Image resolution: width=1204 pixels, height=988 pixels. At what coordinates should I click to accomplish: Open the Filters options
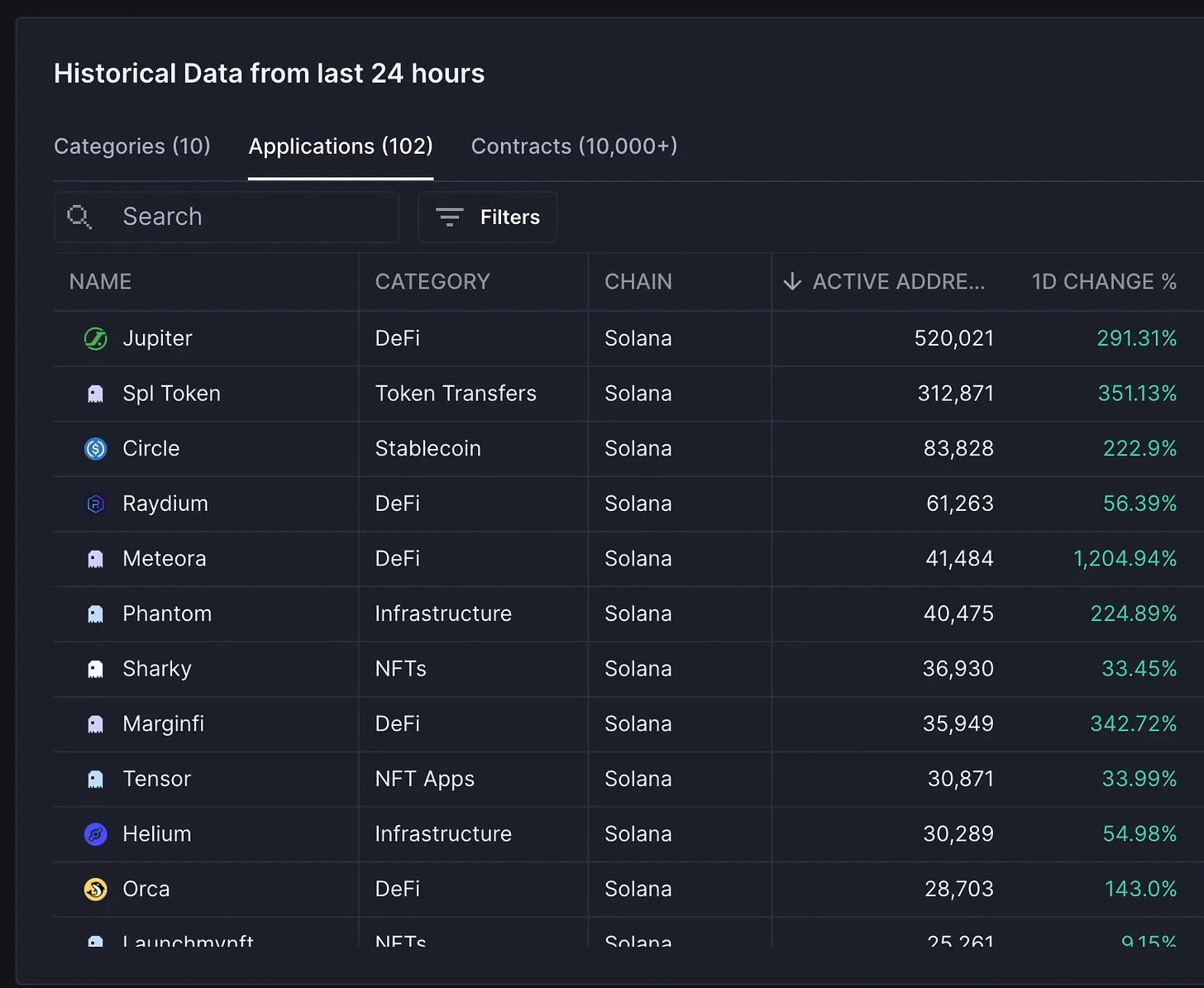point(487,217)
